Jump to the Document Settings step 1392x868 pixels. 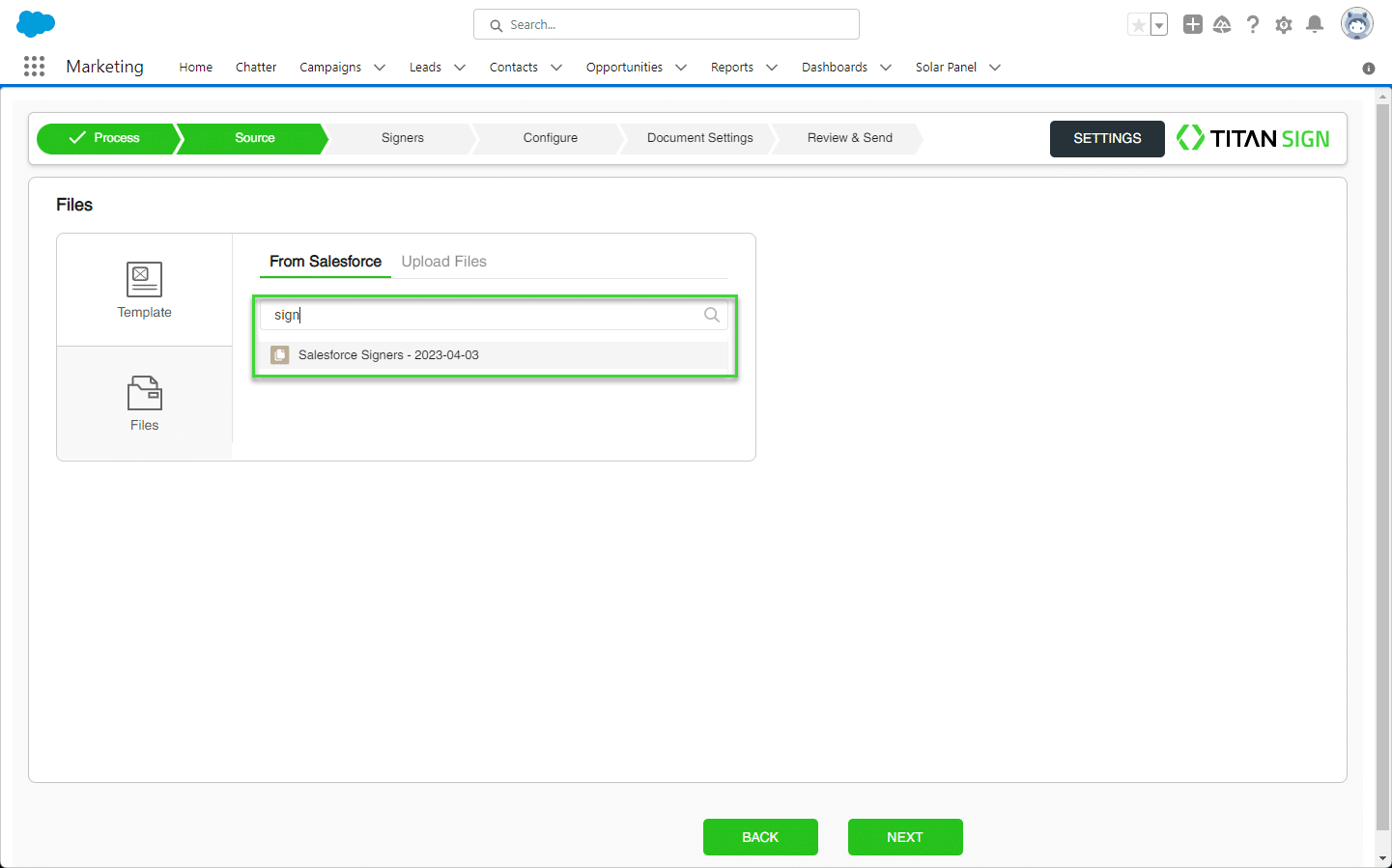(700, 138)
